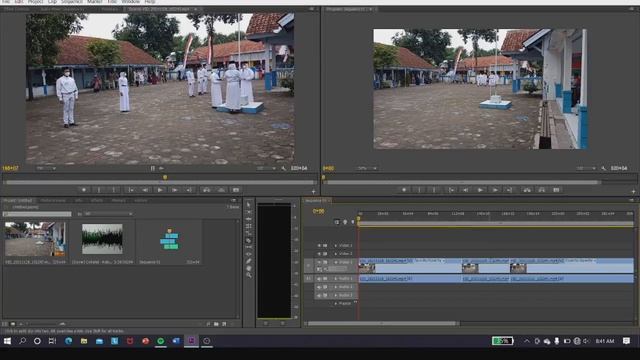Open Program monitor settings wrench
Image resolution: width=640 pixels, height=360 pixels.
tap(604, 168)
